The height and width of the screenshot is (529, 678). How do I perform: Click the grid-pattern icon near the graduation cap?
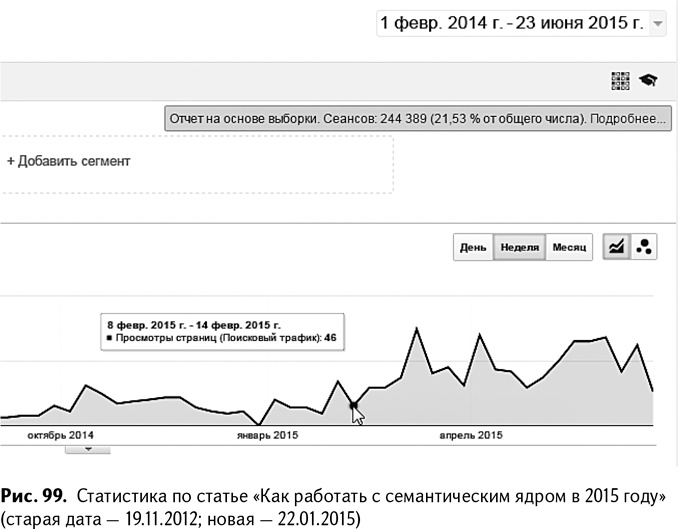tap(621, 81)
